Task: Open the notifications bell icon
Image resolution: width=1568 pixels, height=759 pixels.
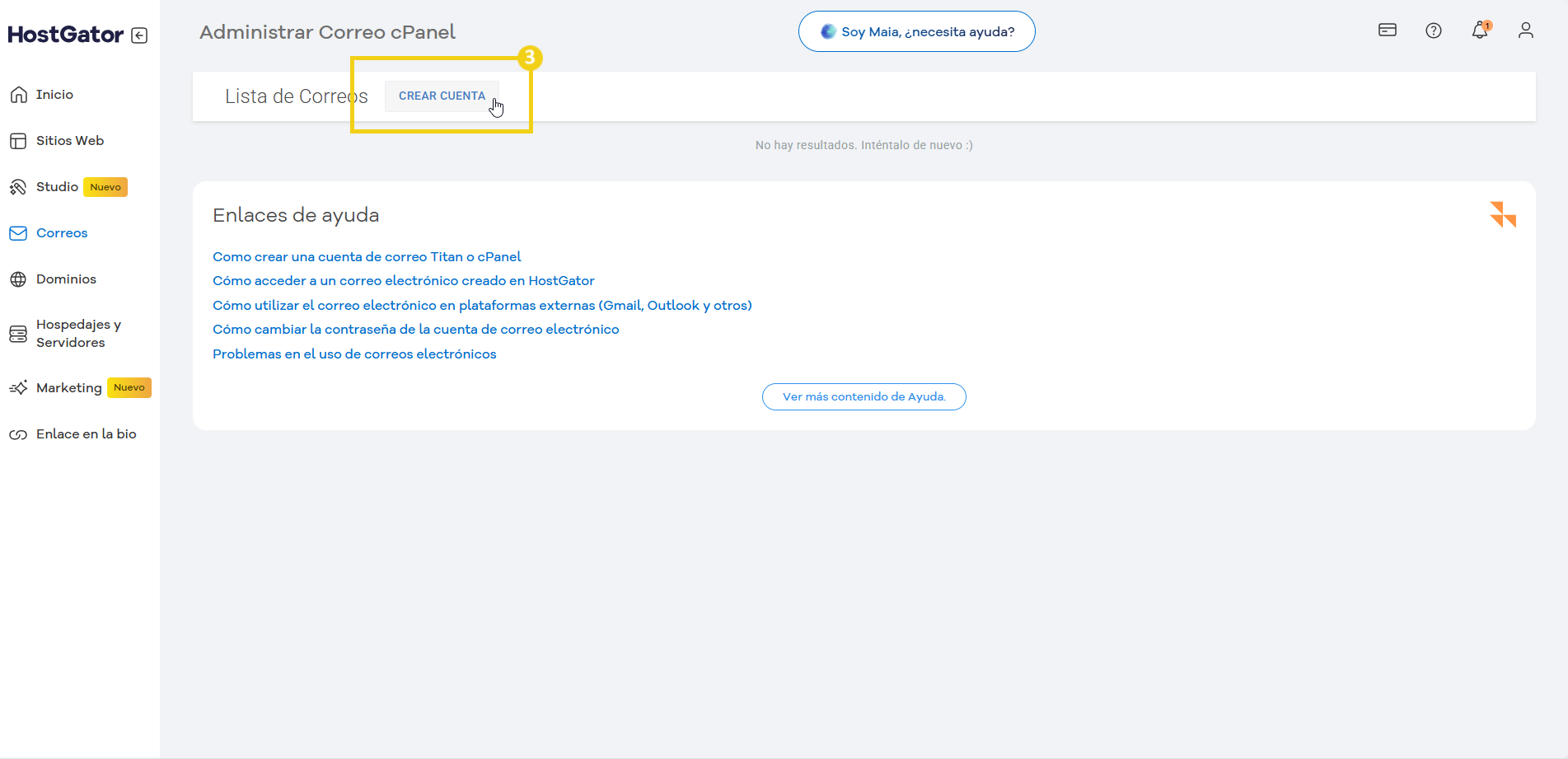Action: [x=1480, y=30]
